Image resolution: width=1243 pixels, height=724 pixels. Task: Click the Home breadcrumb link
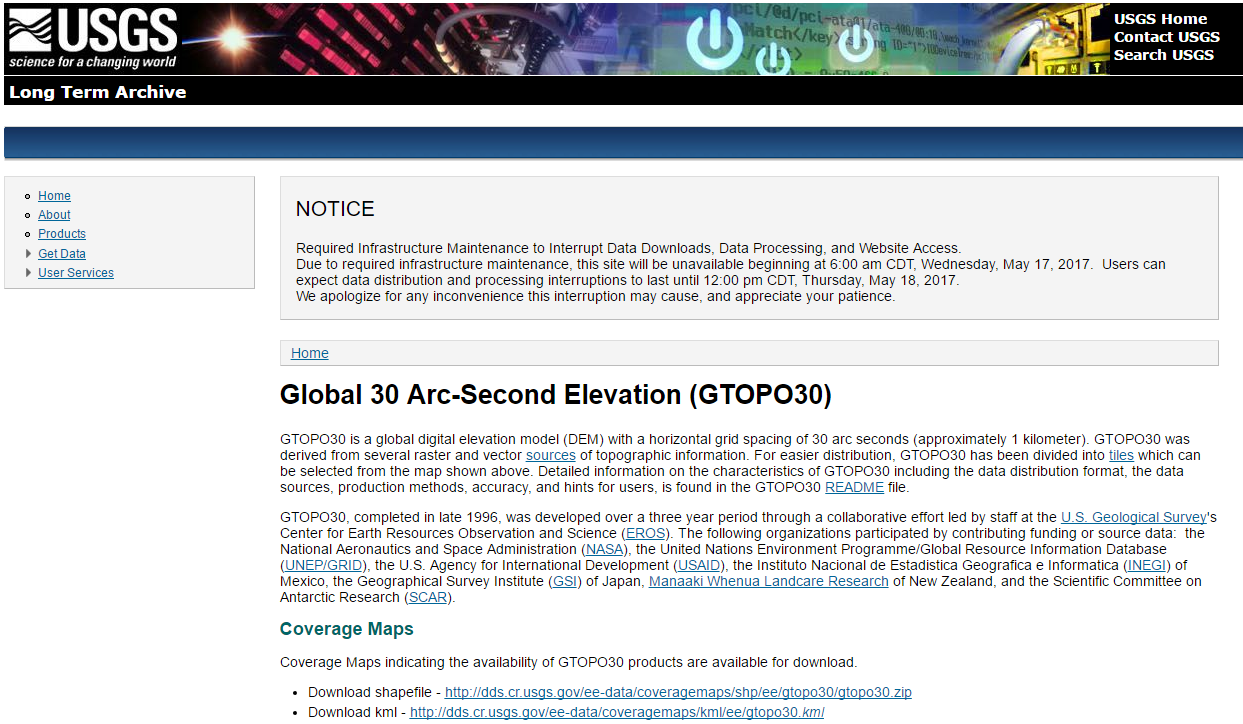[x=310, y=353]
